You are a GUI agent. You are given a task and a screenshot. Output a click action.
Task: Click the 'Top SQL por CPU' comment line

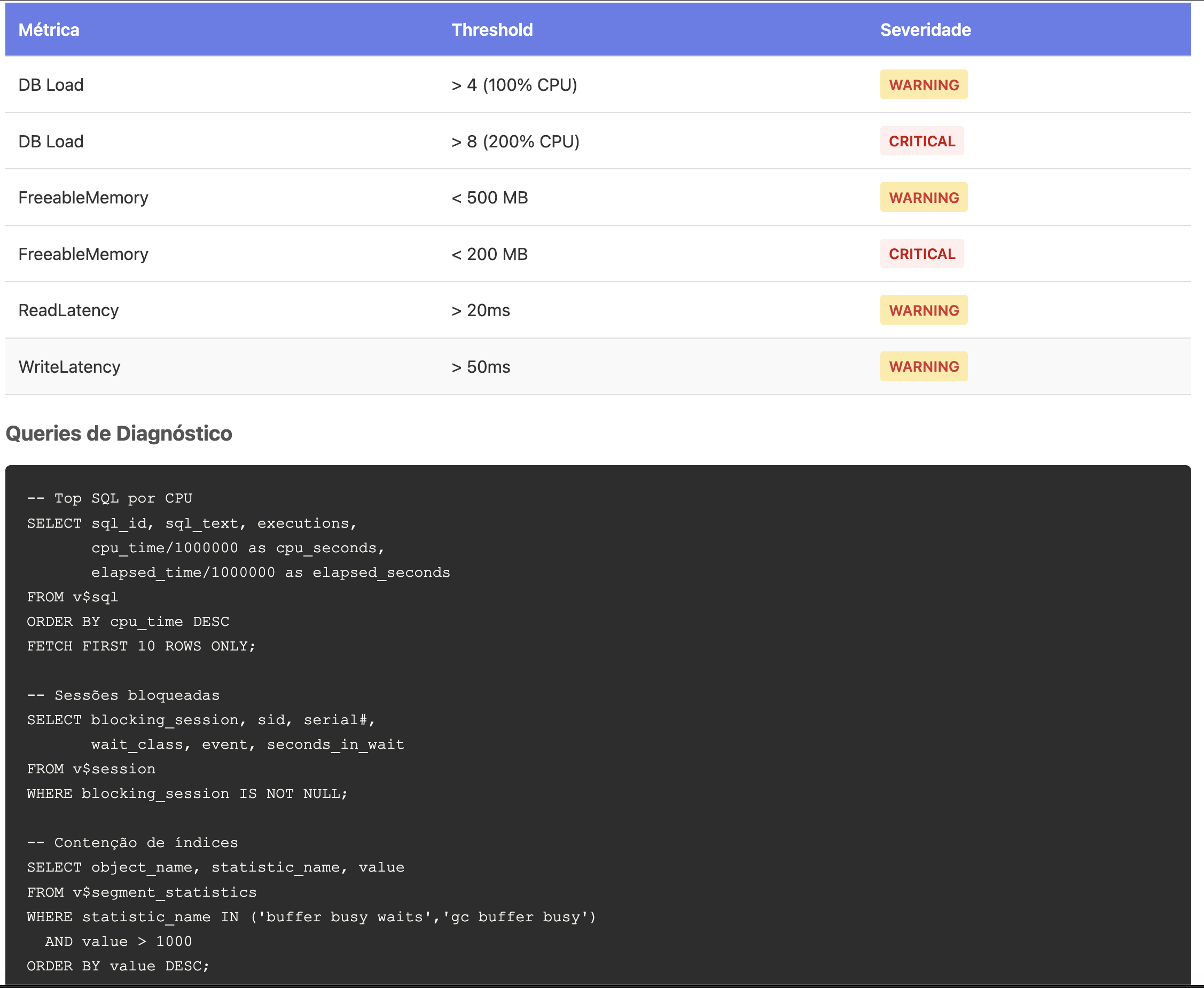(x=110, y=499)
